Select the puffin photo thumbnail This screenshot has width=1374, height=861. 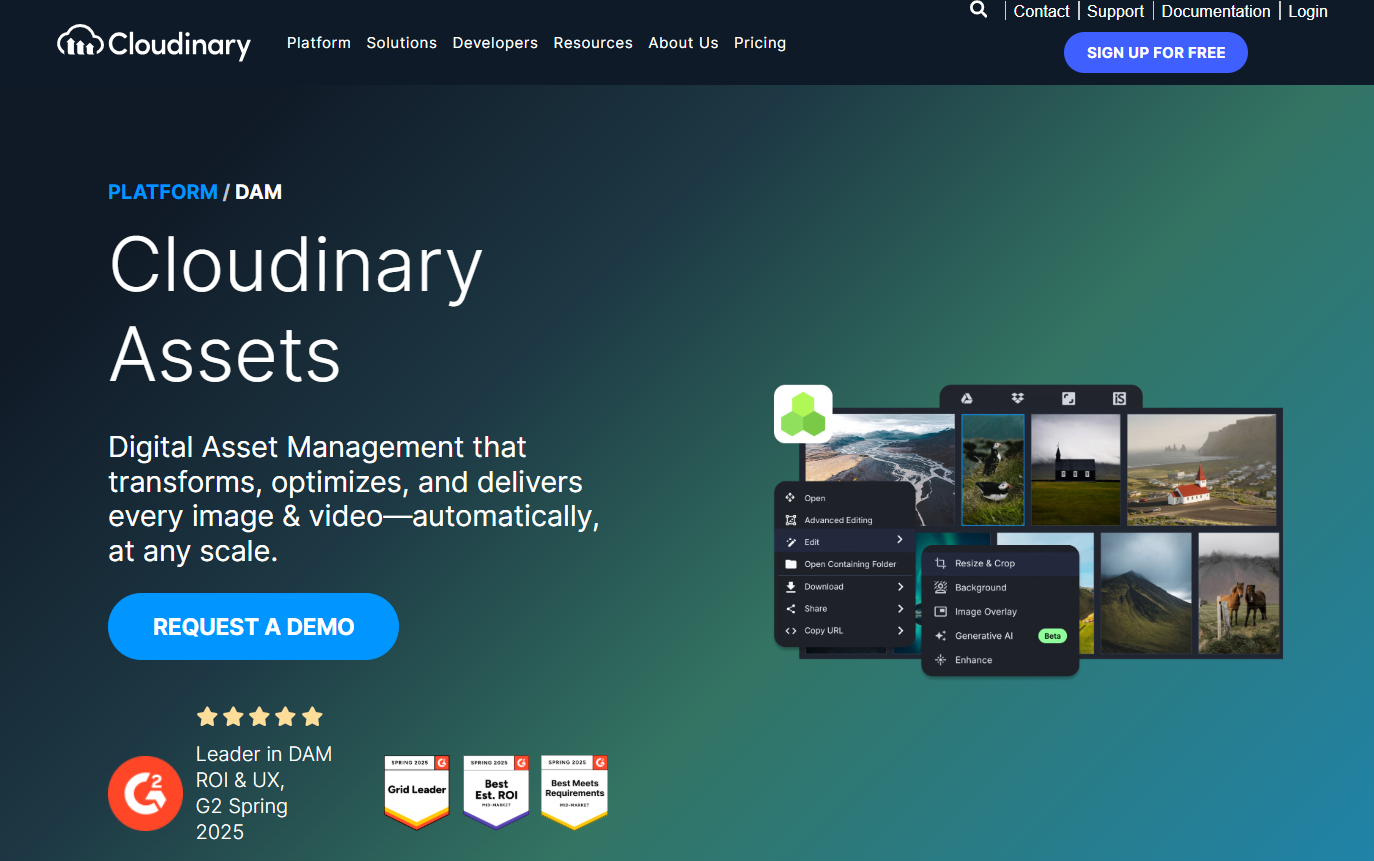(x=992, y=469)
